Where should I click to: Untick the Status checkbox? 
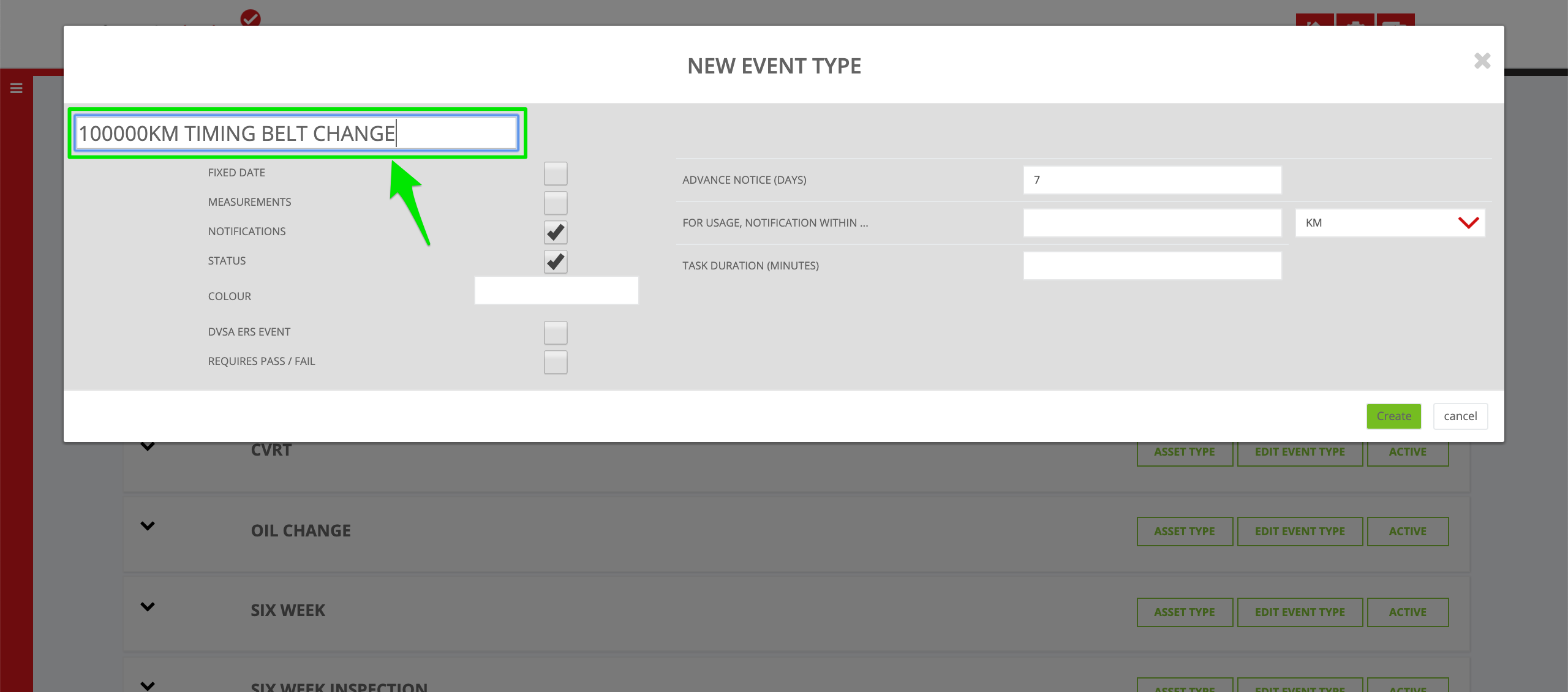point(556,261)
